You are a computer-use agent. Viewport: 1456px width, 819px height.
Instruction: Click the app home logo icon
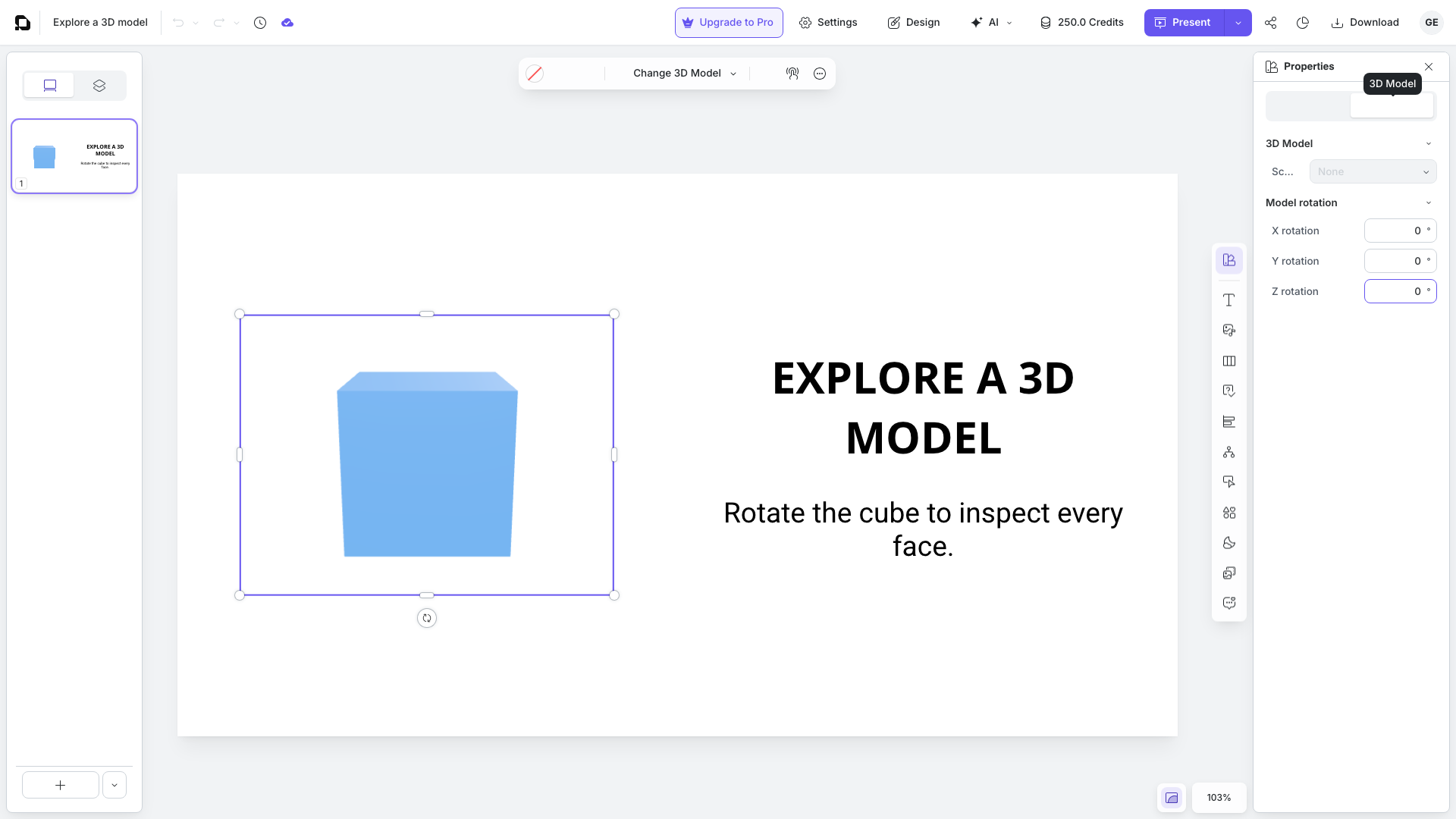point(23,23)
